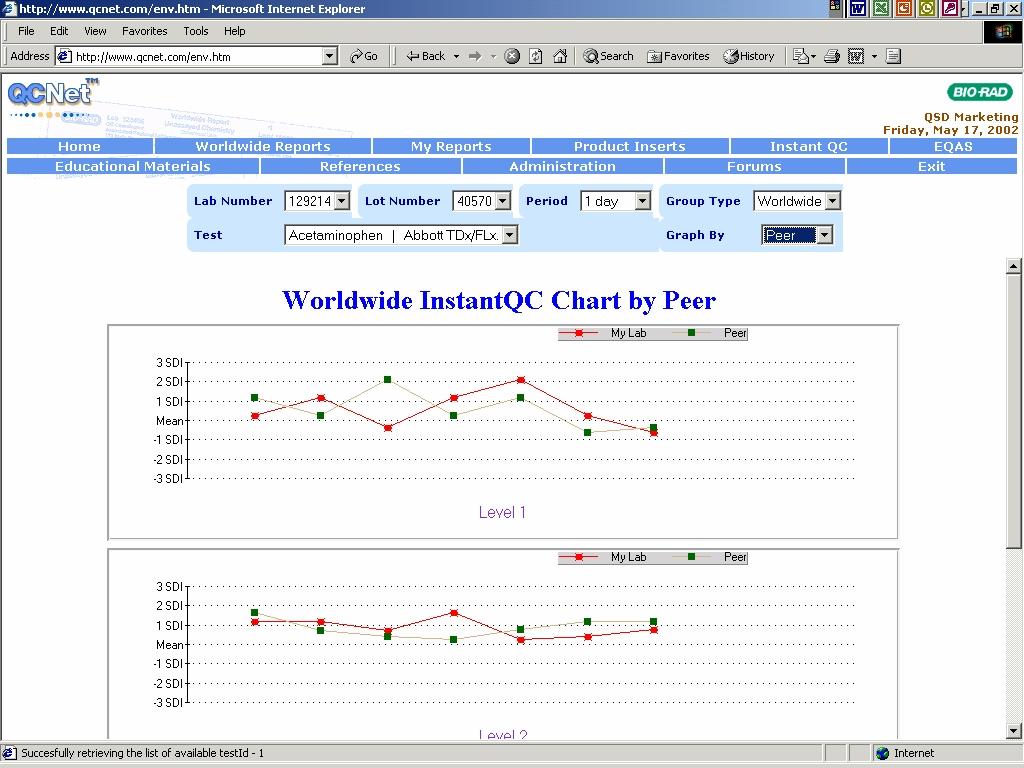Open the References section

(360, 166)
